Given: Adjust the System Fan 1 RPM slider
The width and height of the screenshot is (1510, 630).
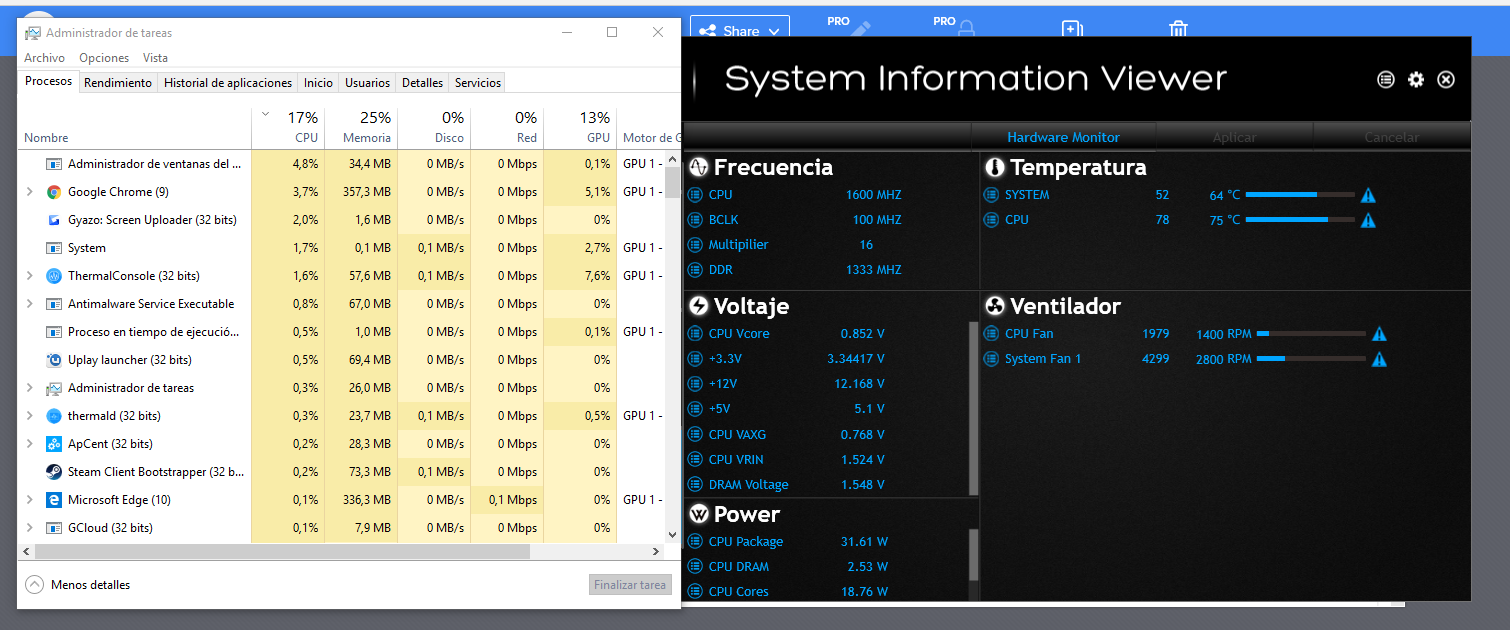Looking at the screenshot, I should 1311,359.
